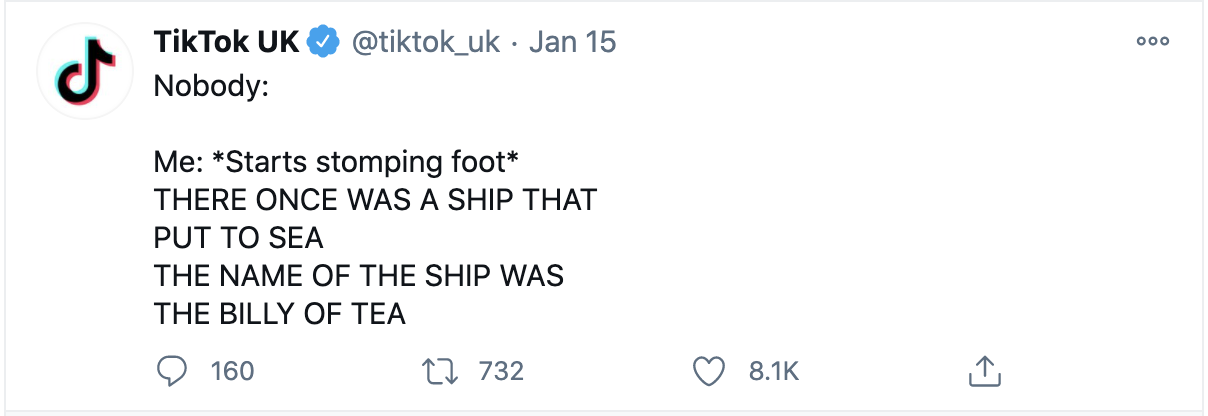Click the TikTok UK display name
1208x416 pixels.
tap(226, 42)
